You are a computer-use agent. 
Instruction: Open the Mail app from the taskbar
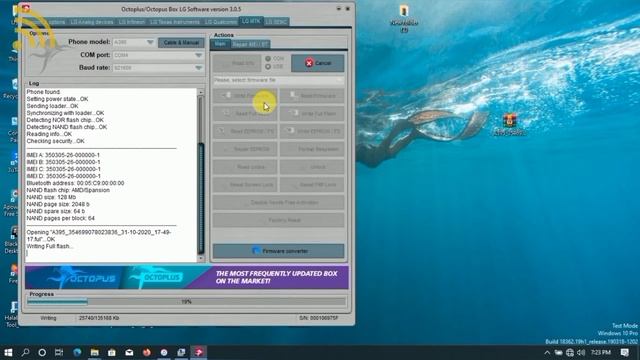tap(129, 352)
